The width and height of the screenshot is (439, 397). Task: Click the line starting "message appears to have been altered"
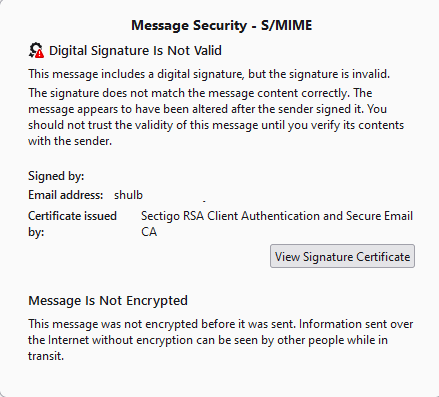point(207,109)
